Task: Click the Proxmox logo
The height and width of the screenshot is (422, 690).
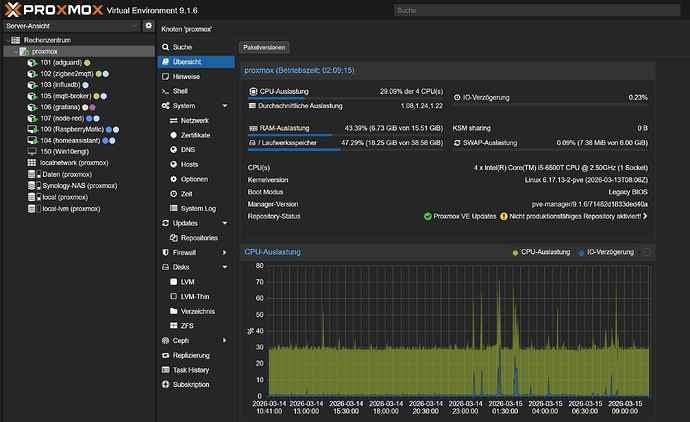Action: tap(54, 10)
